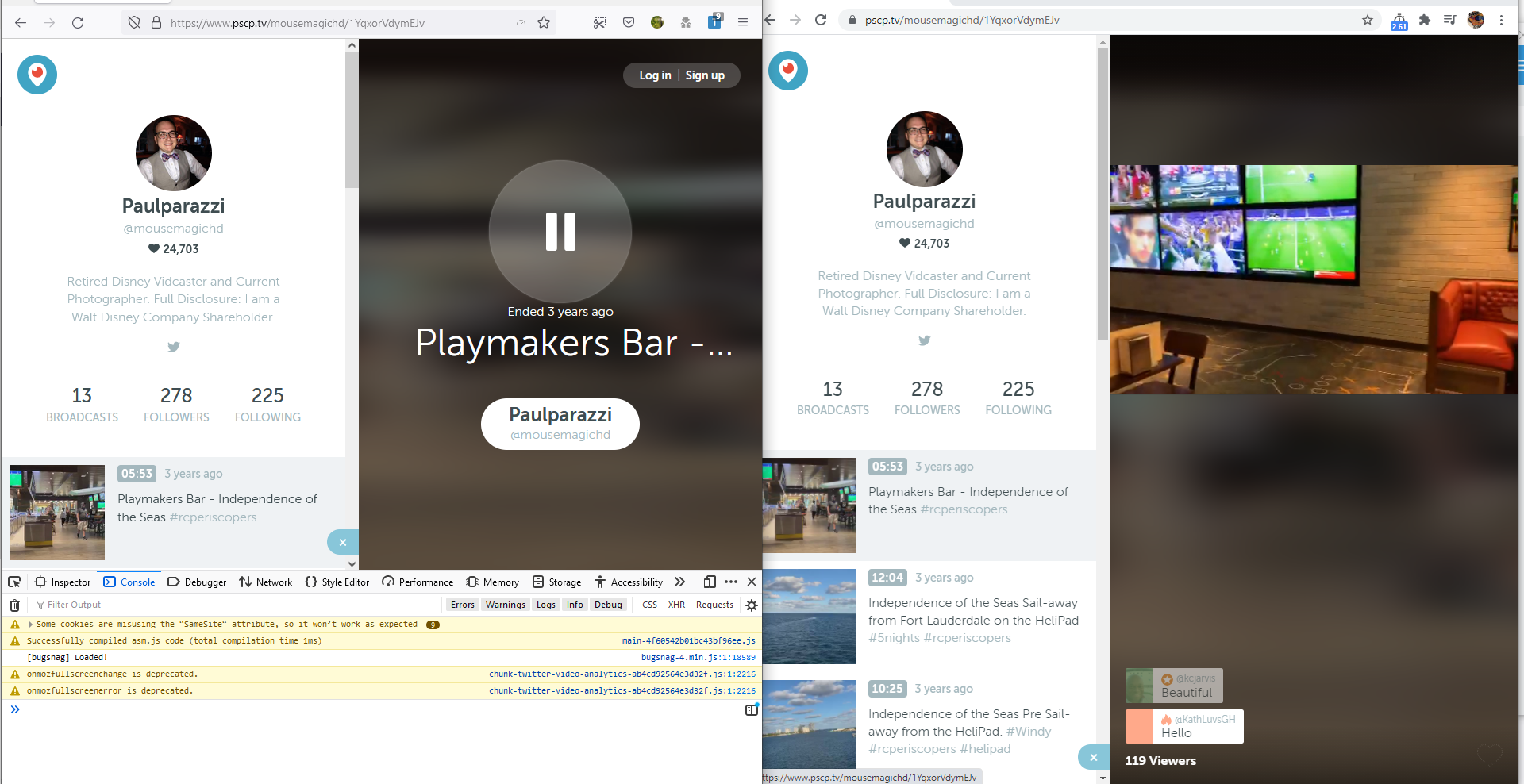Screen dimensions: 1524x784
Task: Enable the Errors filter in the console
Action: coord(462,605)
